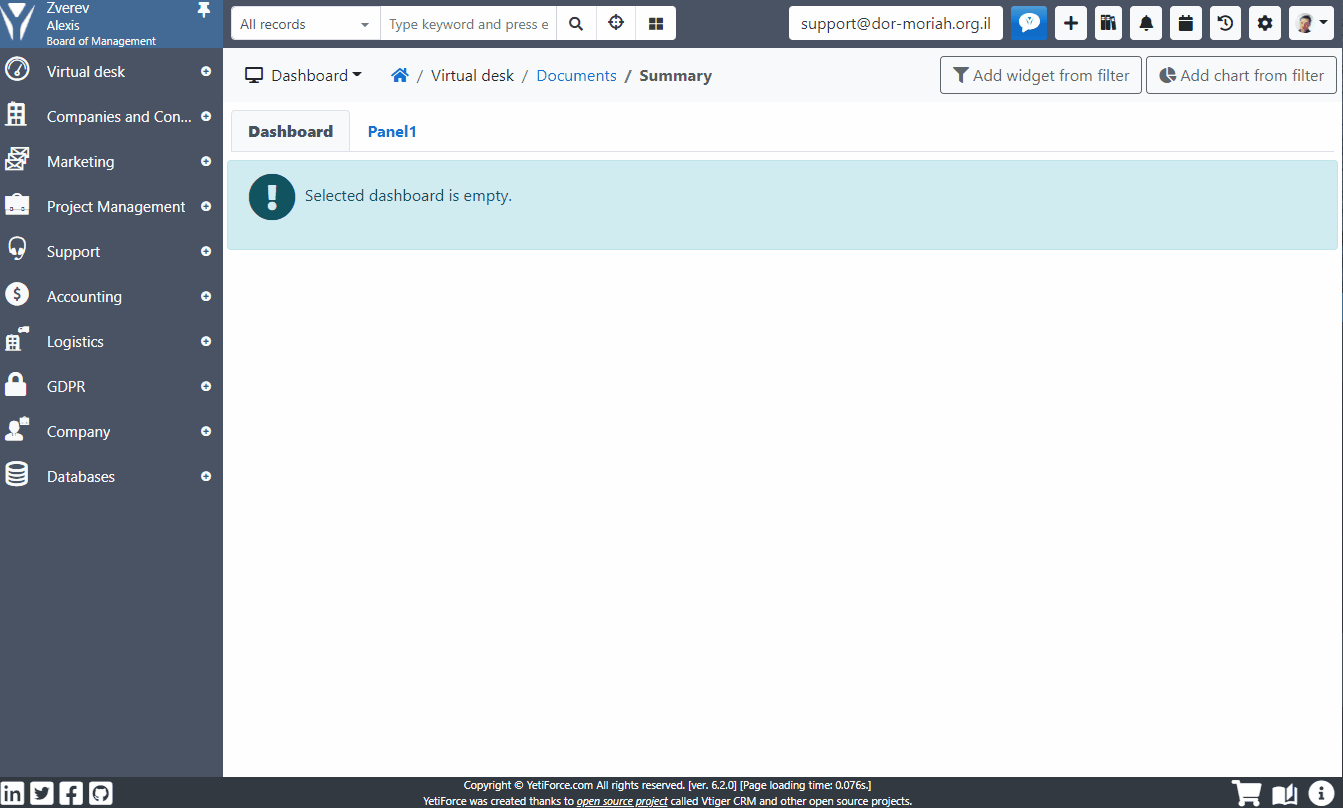
Task: Open the YetiForce marketplace cart icon
Action: point(1246,792)
